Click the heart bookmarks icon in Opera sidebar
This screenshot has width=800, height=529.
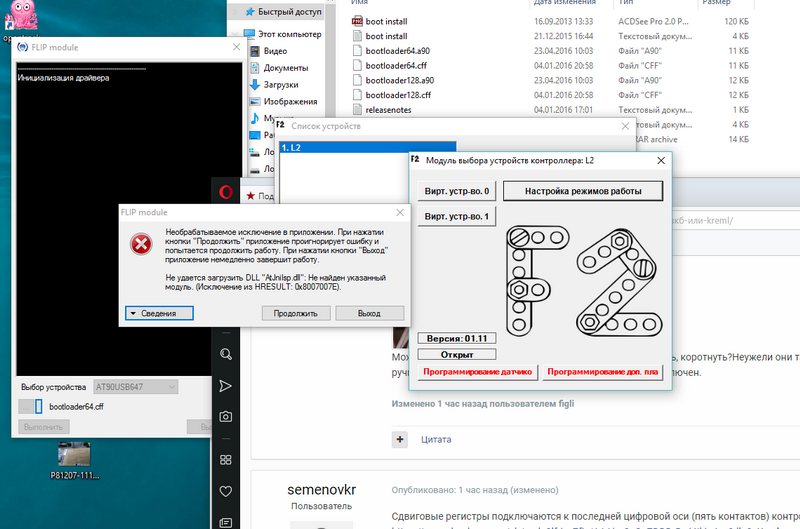coord(226,491)
